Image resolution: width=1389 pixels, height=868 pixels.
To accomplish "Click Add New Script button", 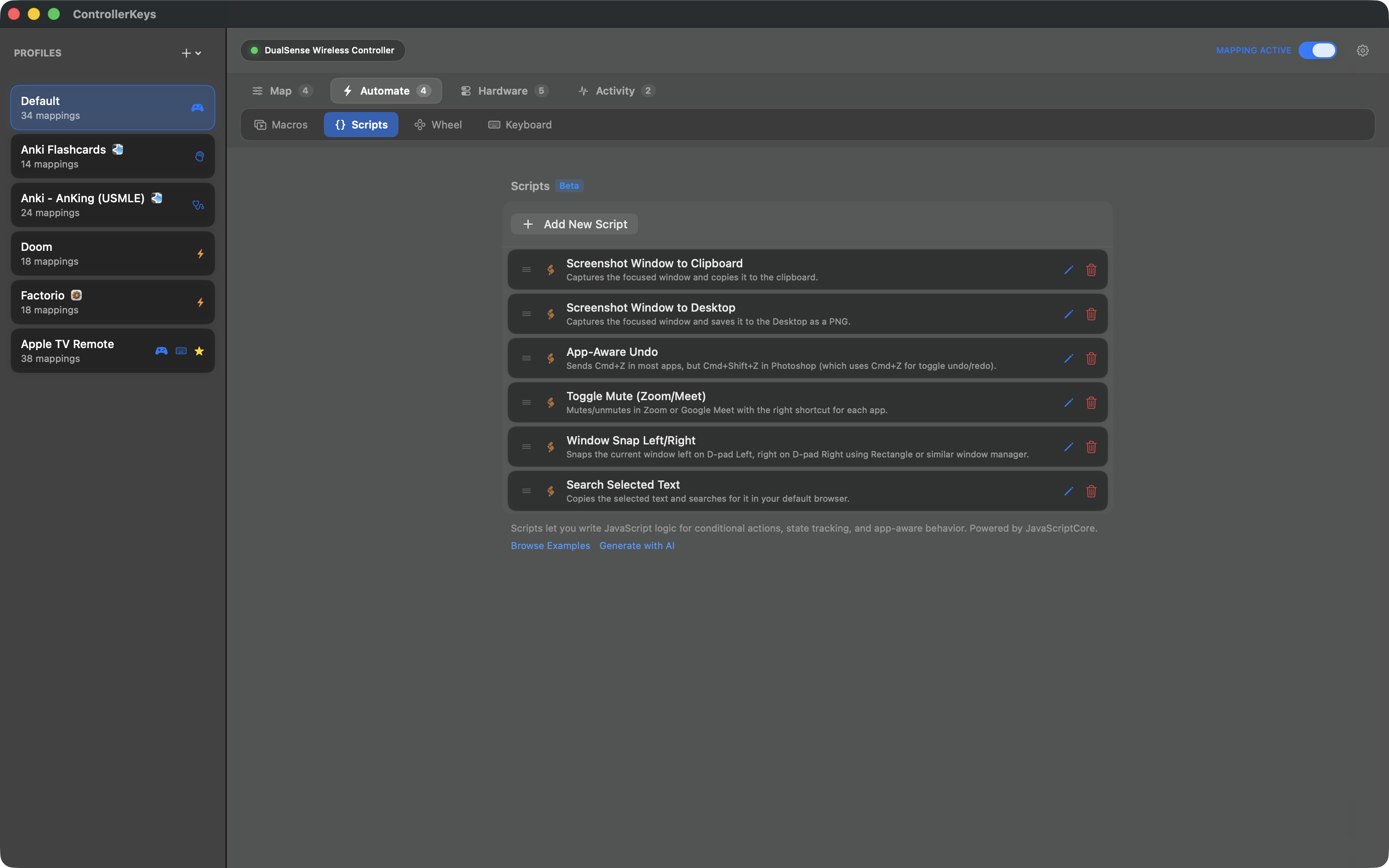I will click(575, 224).
